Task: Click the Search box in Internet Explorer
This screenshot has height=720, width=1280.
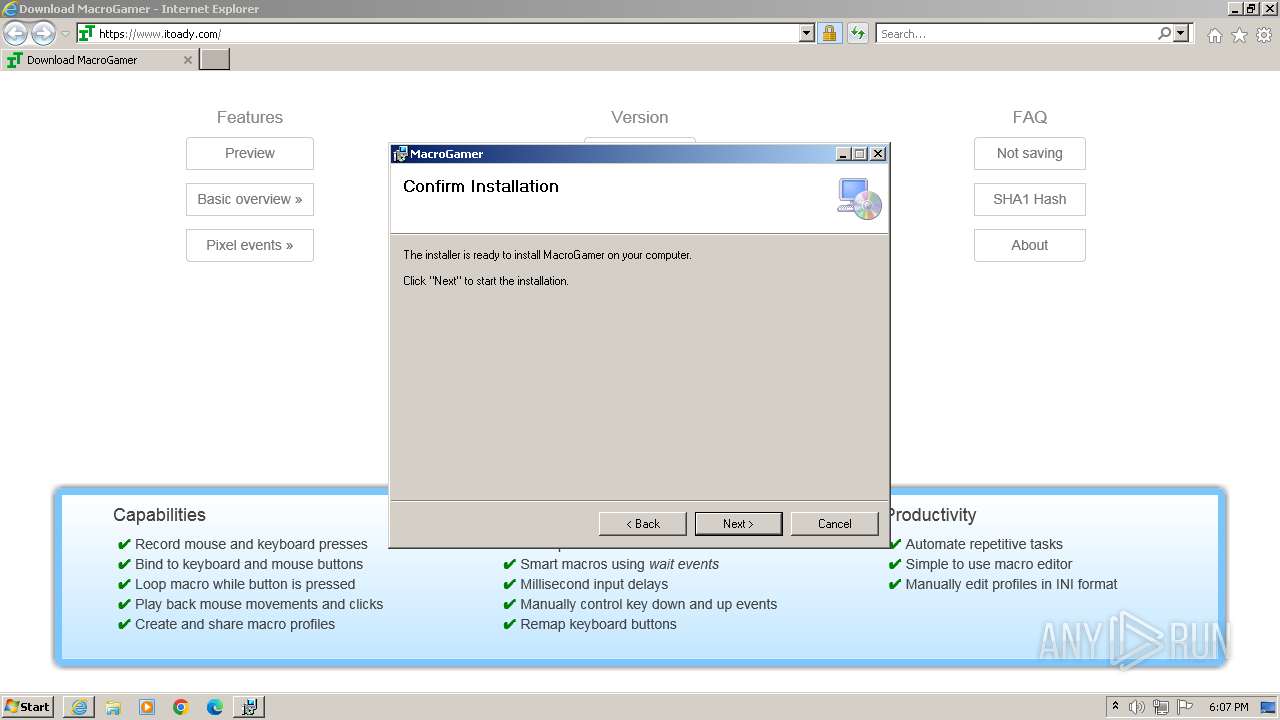Action: click(x=1016, y=34)
